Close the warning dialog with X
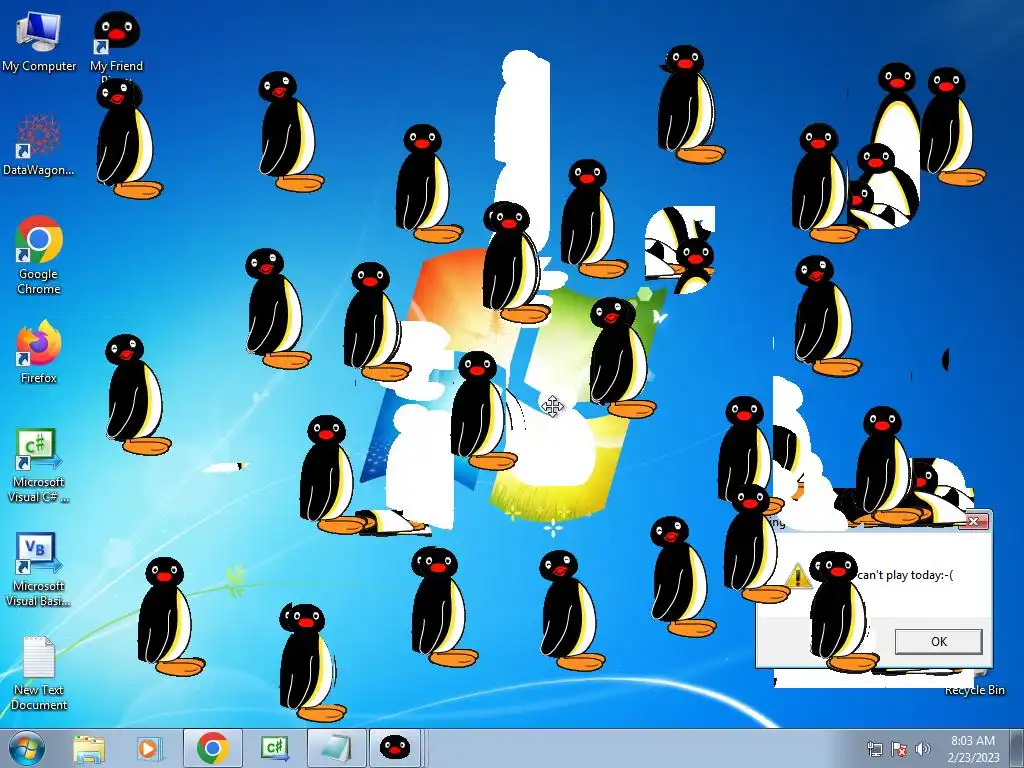Image resolution: width=1024 pixels, height=768 pixels. click(x=973, y=521)
